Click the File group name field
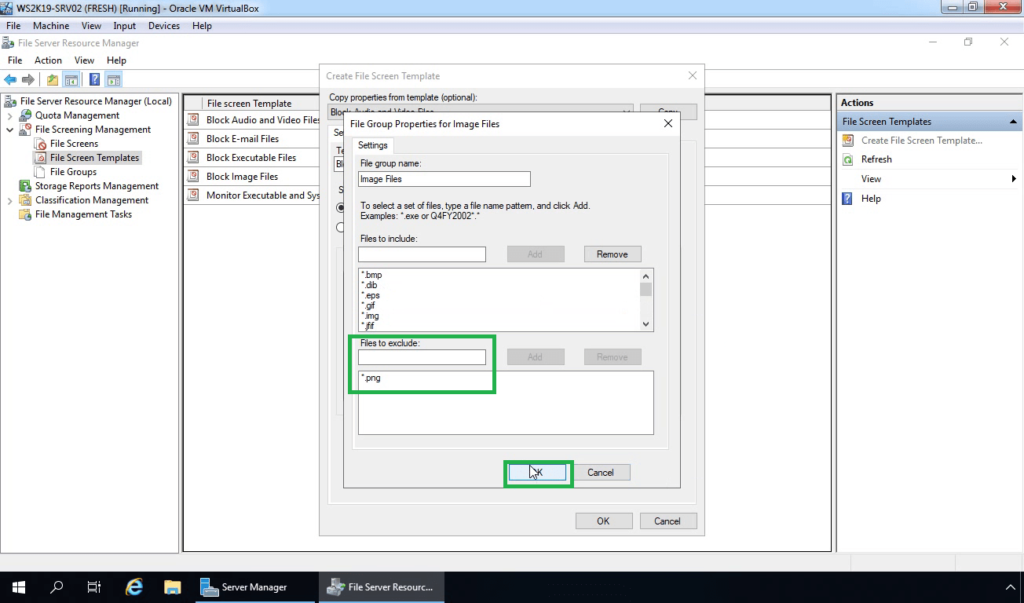Image resolution: width=1024 pixels, height=603 pixels. tap(444, 179)
